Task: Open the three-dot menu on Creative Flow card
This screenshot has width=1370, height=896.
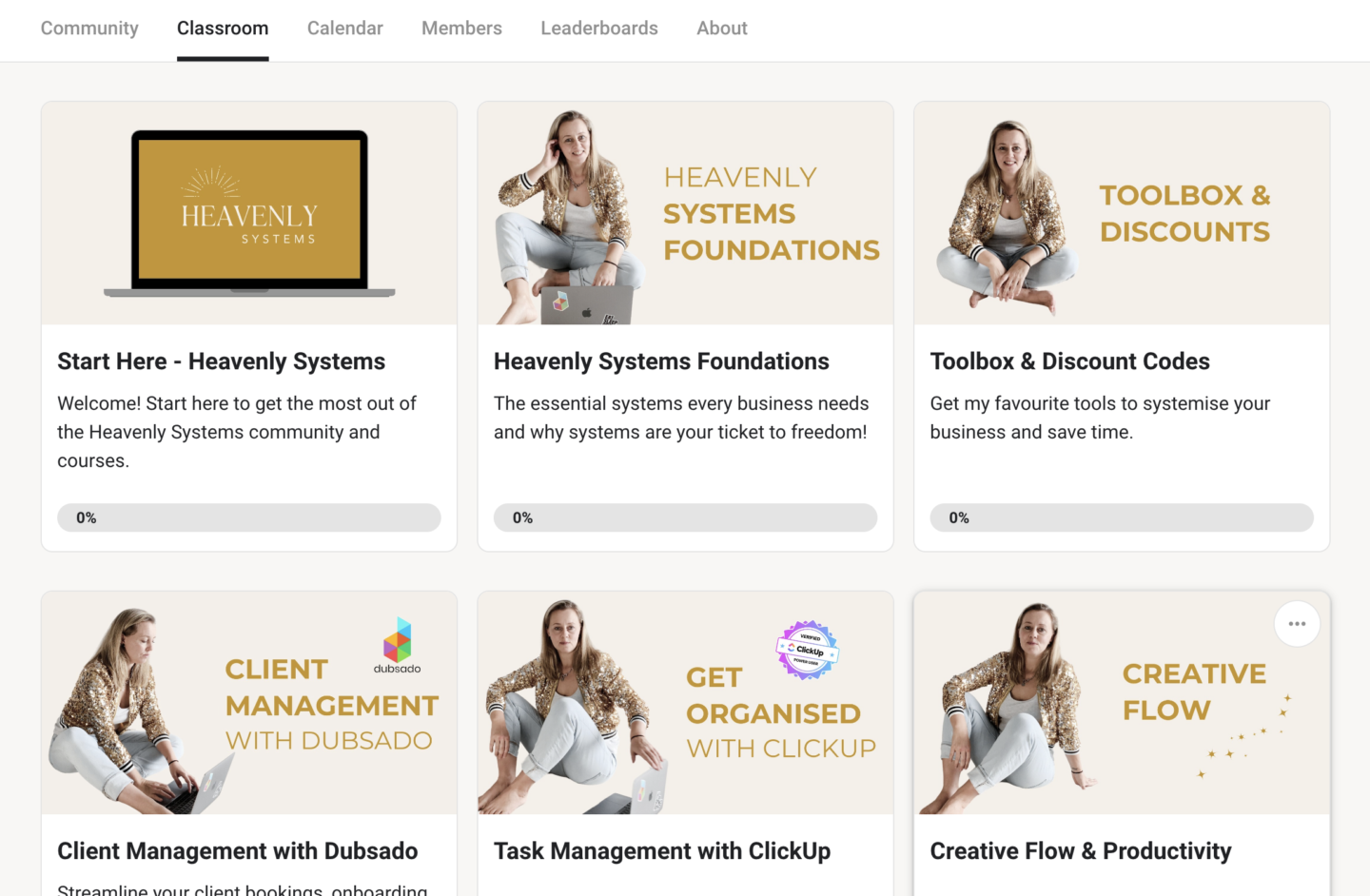Action: coord(1297,624)
